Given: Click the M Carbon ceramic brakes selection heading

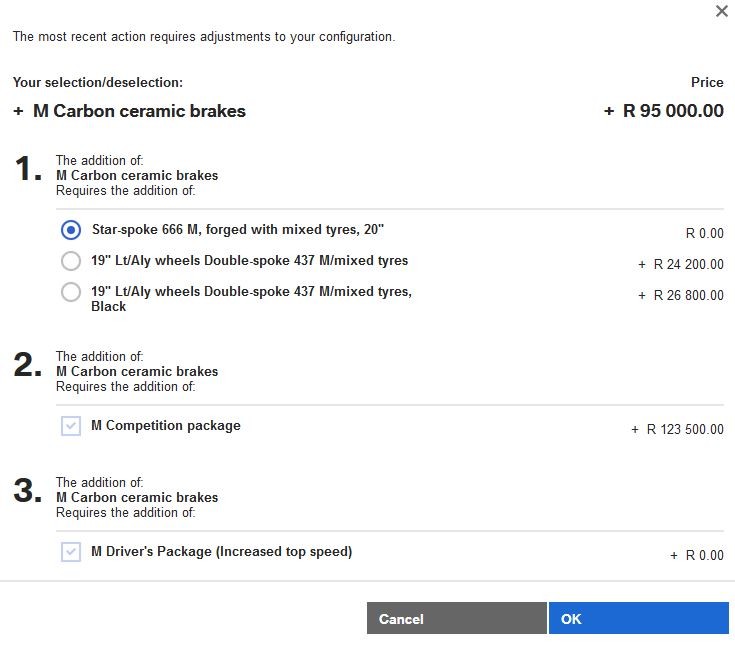Looking at the screenshot, I should (x=139, y=111).
